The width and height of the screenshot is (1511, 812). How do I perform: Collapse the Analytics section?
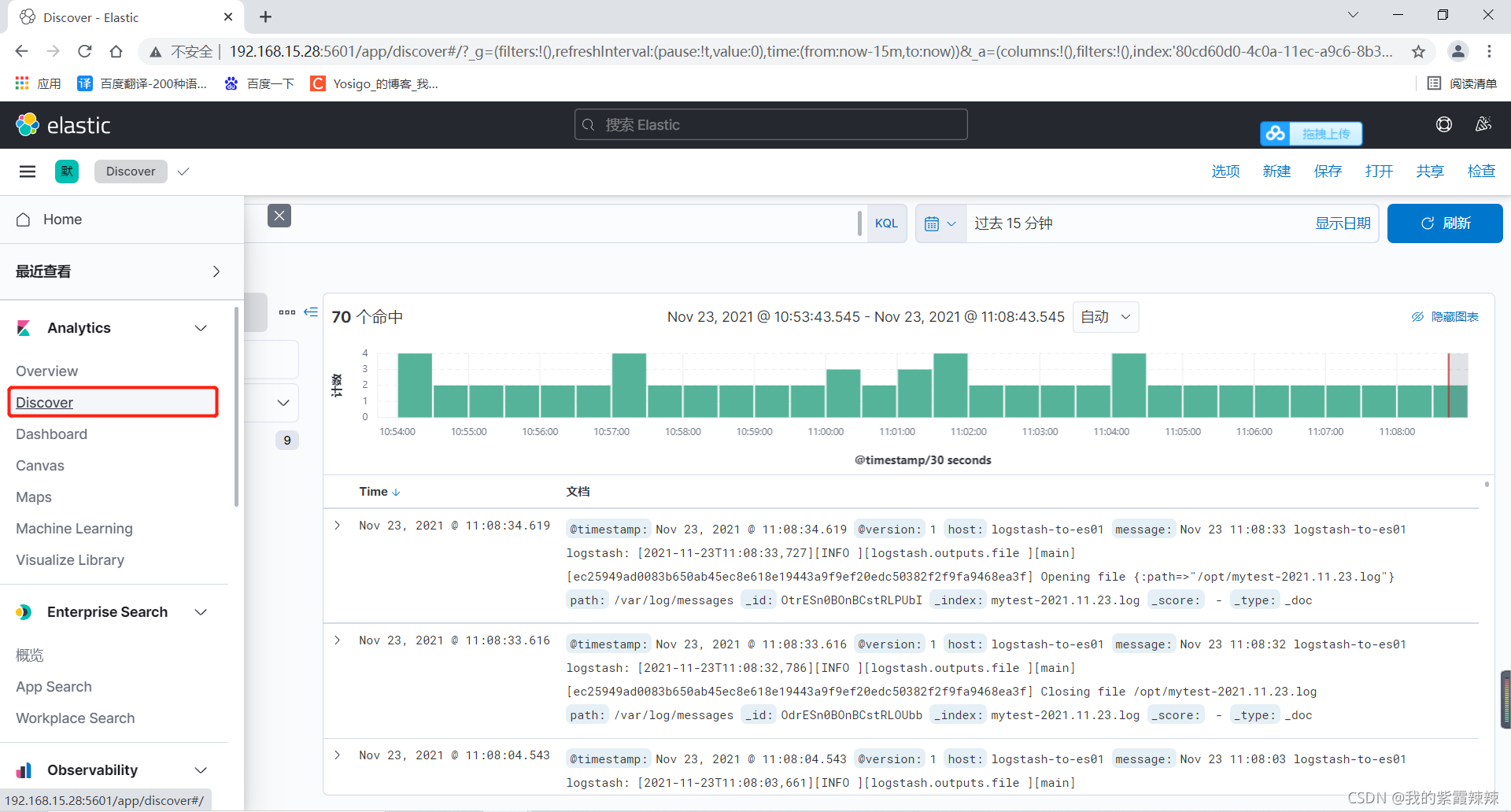click(201, 328)
